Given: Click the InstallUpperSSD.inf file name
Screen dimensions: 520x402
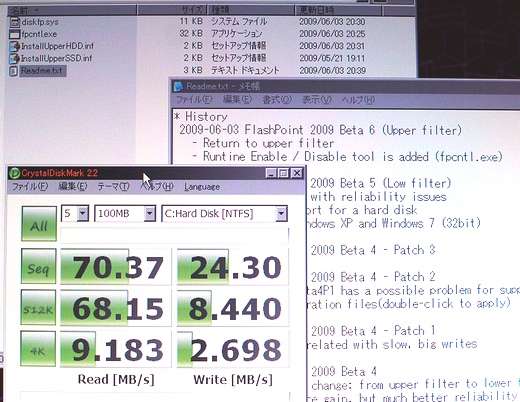Looking at the screenshot, I should point(56,58).
